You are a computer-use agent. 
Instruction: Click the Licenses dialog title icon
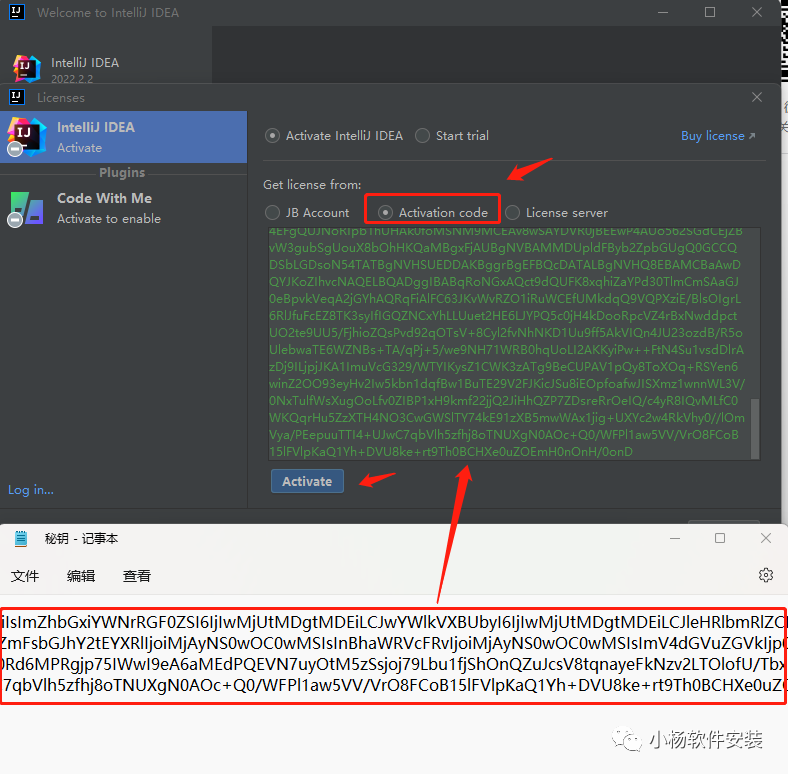[17, 96]
